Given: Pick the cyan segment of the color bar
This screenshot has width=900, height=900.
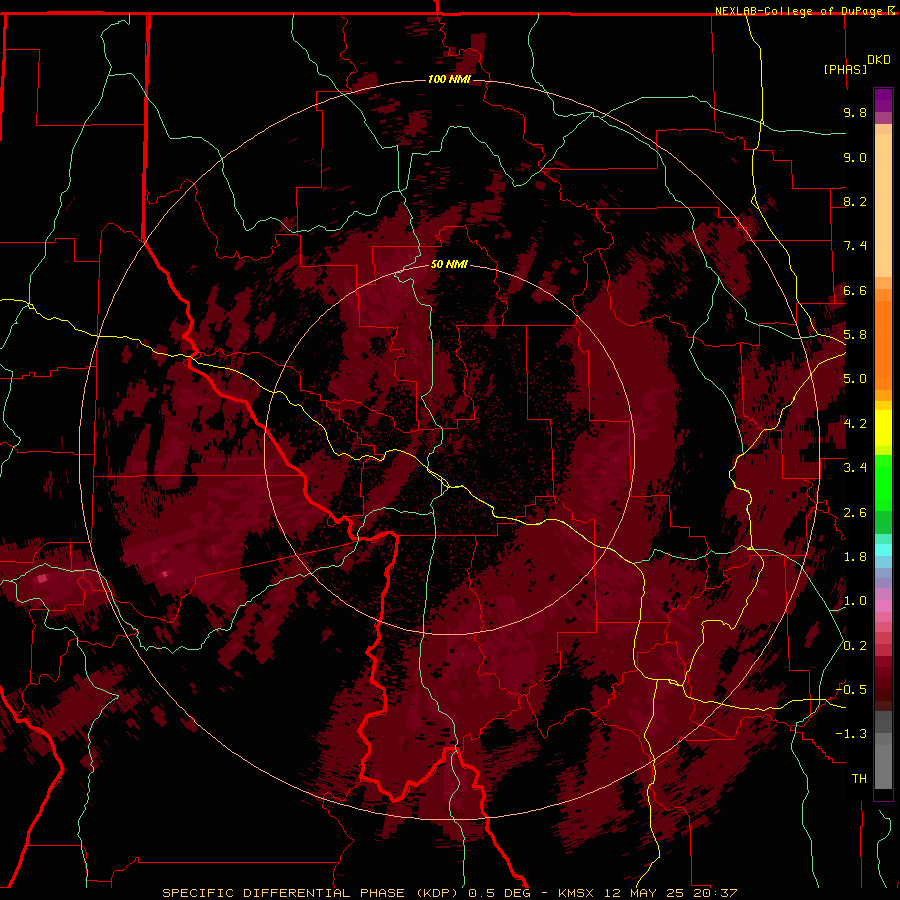Looking at the screenshot, I should click(x=883, y=550).
